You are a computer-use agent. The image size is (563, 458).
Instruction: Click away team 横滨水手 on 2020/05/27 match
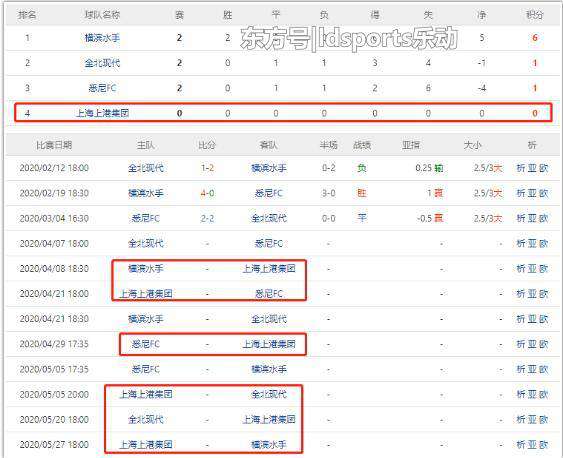click(269, 445)
